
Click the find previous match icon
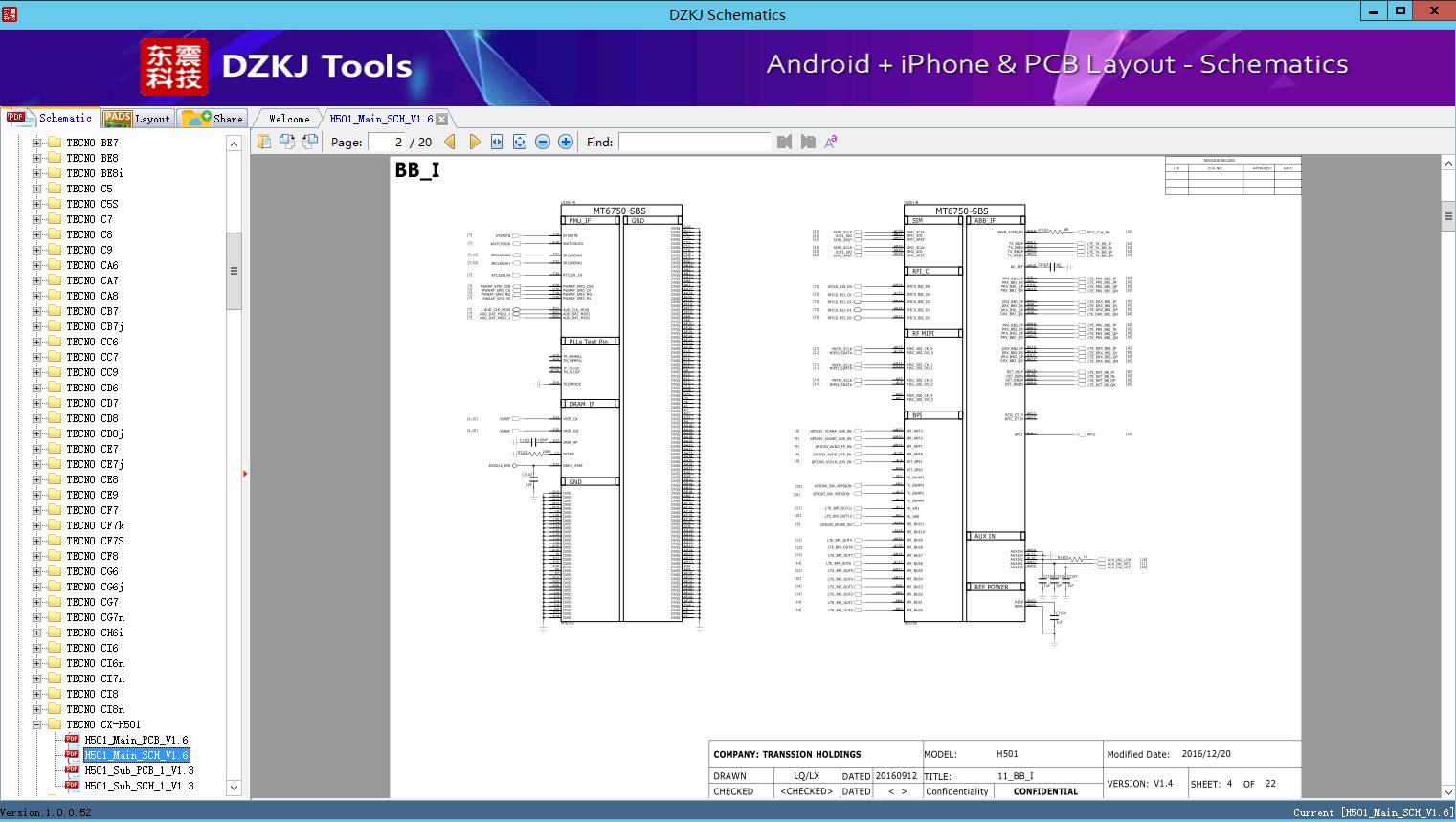click(x=785, y=142)
